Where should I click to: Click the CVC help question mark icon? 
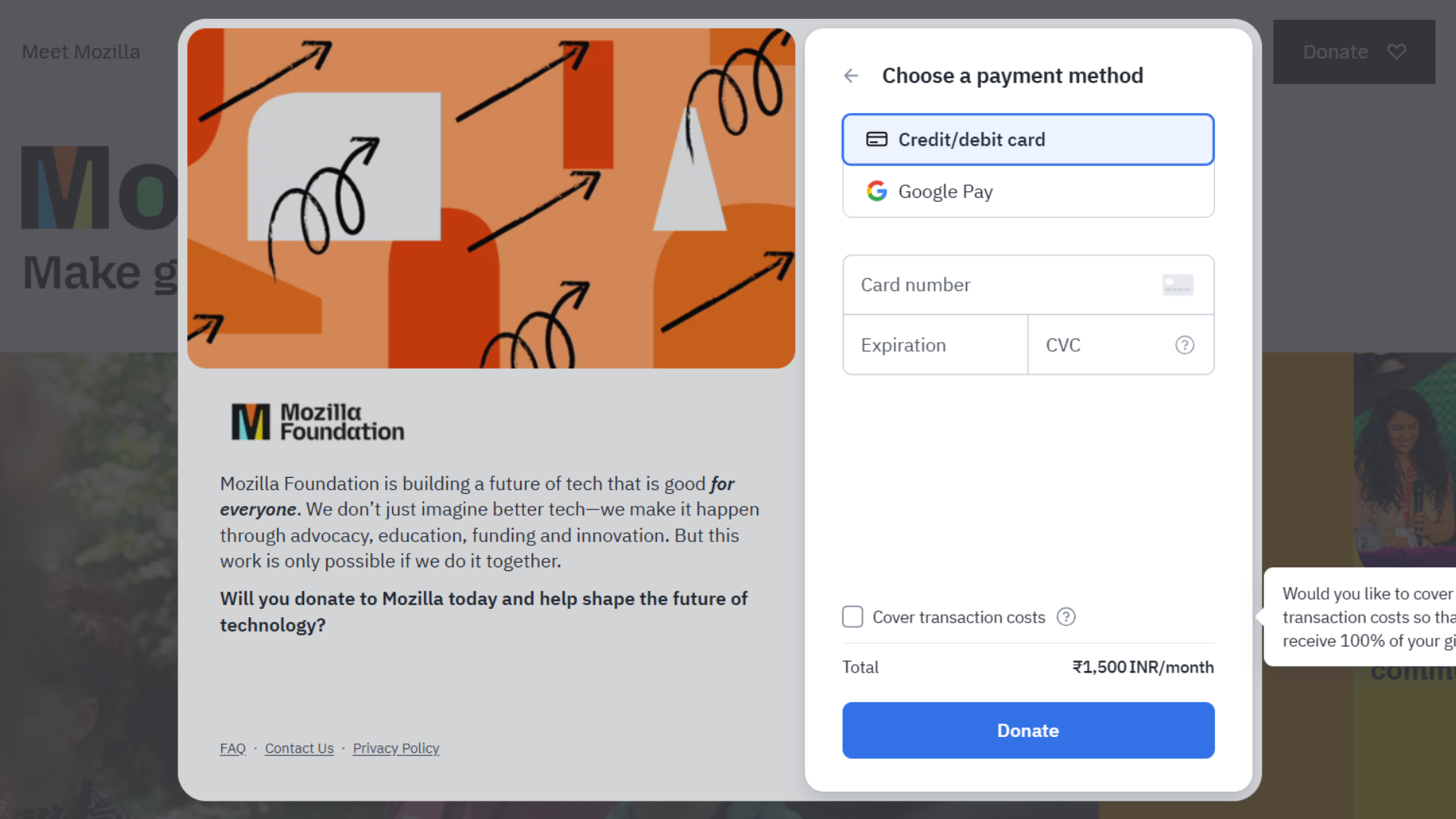point(1185,345)
